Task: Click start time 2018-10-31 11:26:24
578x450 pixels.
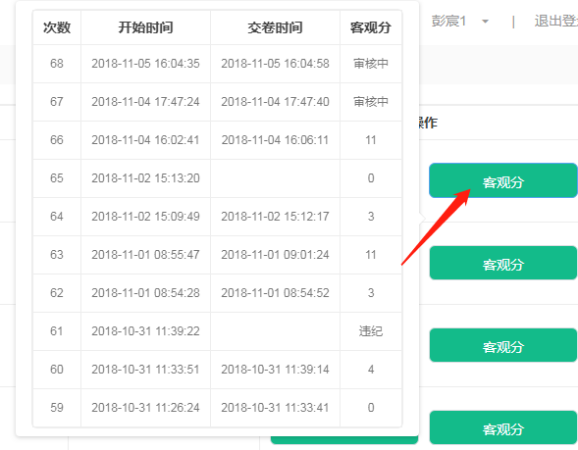Action: tap(146, 408)
